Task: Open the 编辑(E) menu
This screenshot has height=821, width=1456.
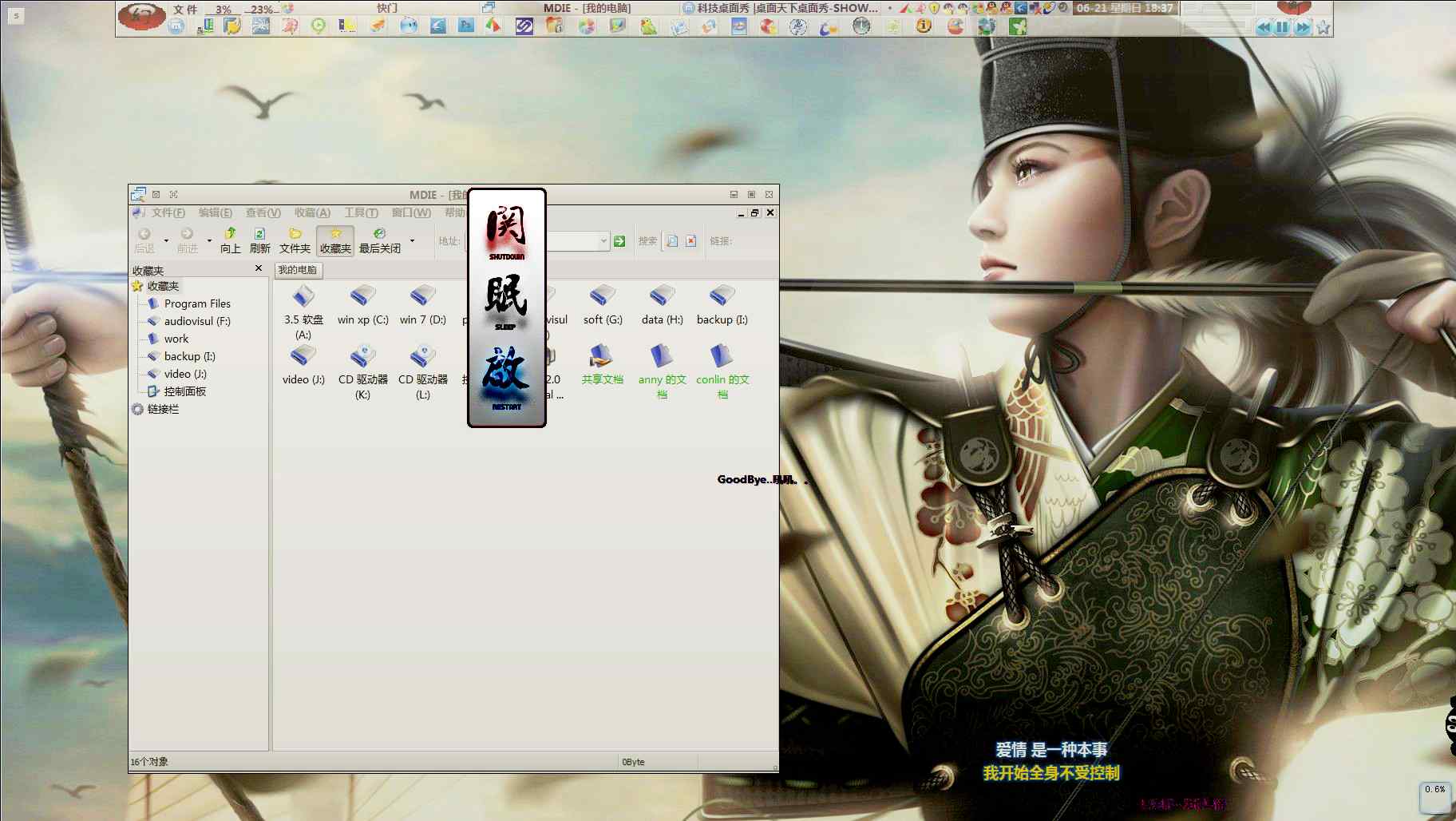Action: [216, 212]
